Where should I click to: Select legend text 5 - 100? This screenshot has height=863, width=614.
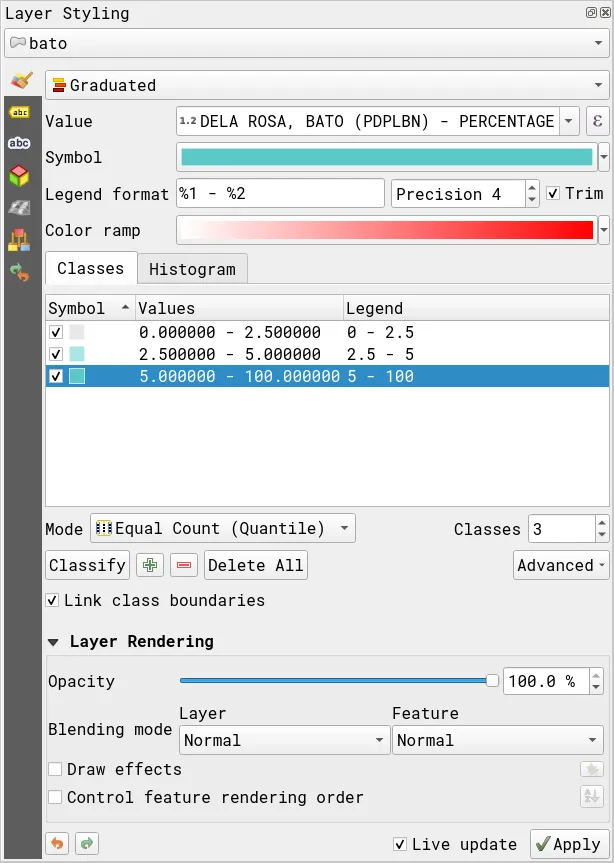[380, 376]
